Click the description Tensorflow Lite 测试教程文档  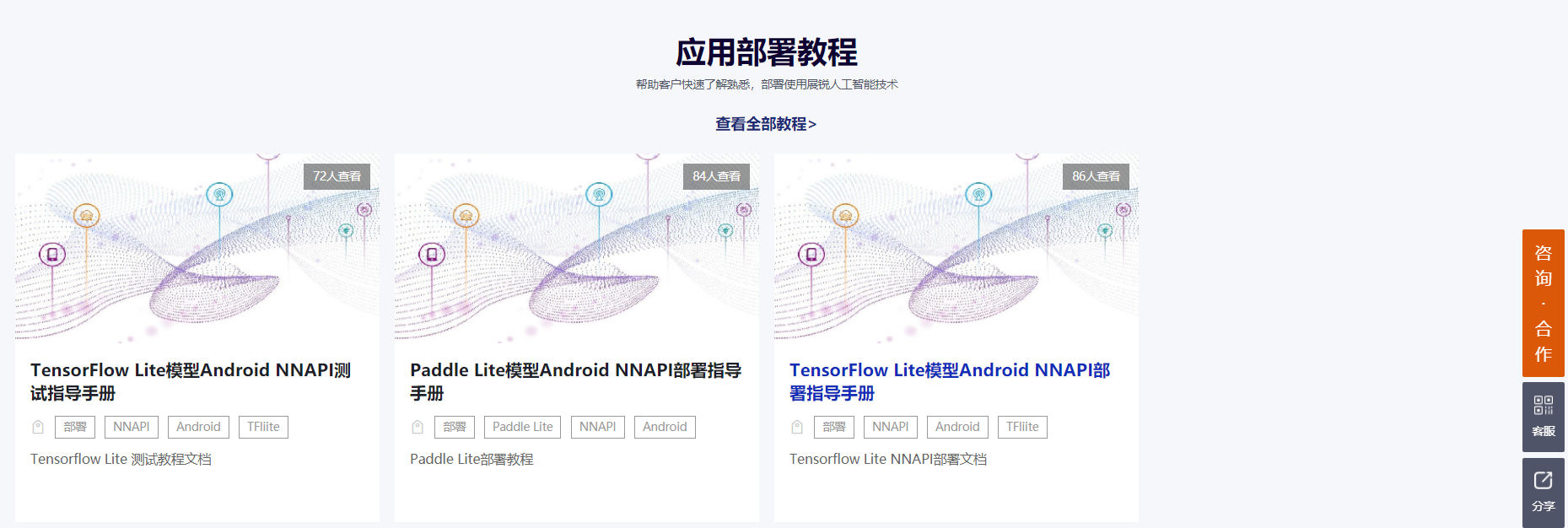(121, 459)
